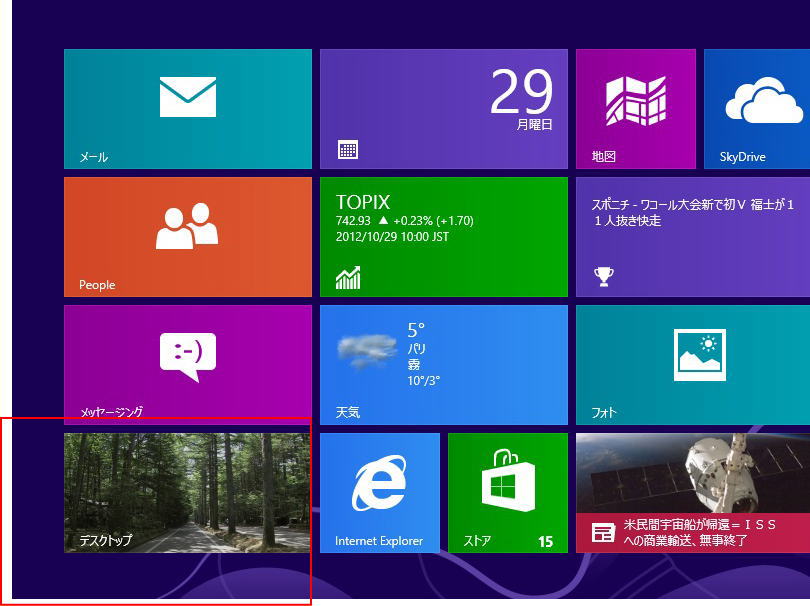View the spacecraft news photo
Image resolution: width=810 pixels, height=606 pixels.
693,473
